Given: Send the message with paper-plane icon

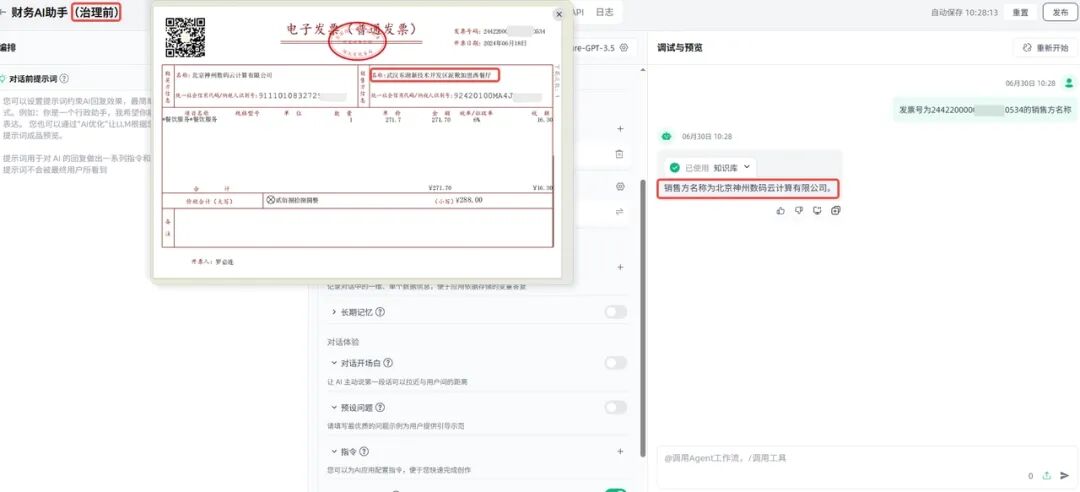Looking at the screenshot, I should 1065,475.
